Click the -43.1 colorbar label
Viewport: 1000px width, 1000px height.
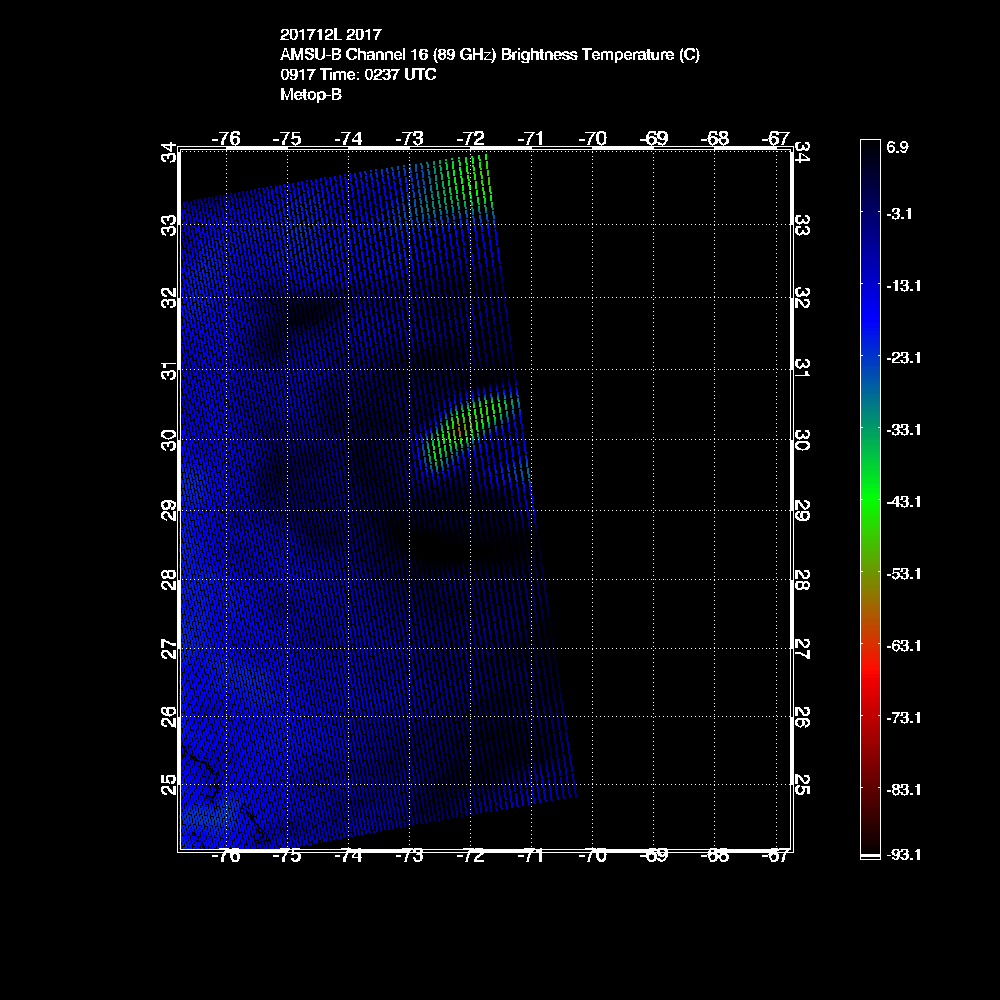[x=903, y=501]
